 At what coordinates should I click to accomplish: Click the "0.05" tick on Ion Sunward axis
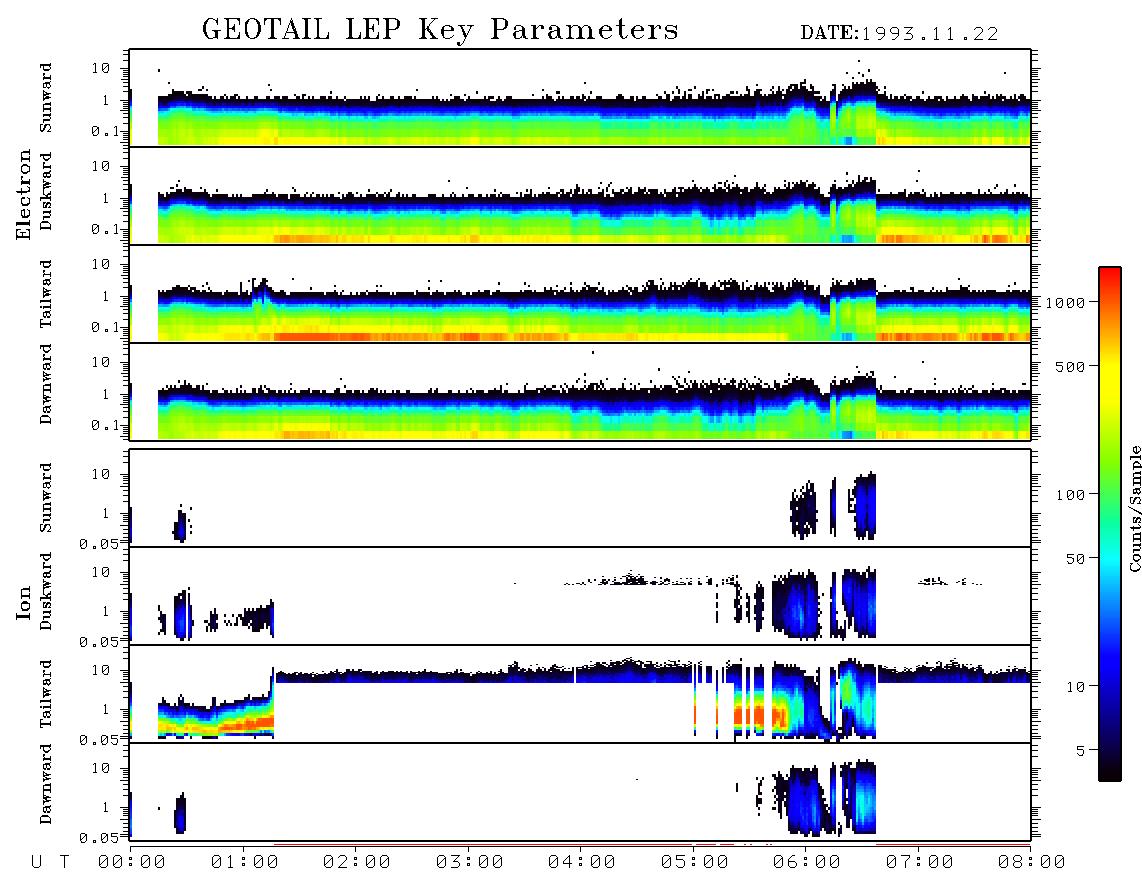[99, 543]
